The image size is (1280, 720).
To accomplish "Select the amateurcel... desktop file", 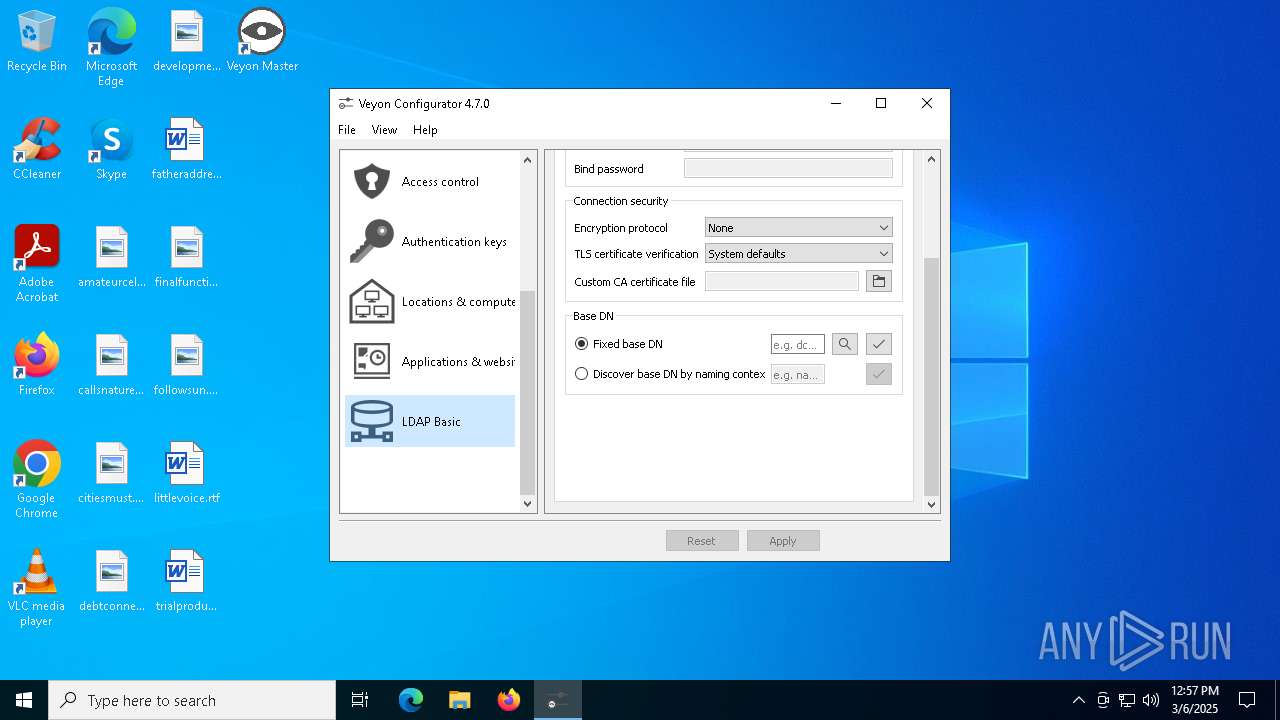I will pyautogui.click(x=111, y=257).
